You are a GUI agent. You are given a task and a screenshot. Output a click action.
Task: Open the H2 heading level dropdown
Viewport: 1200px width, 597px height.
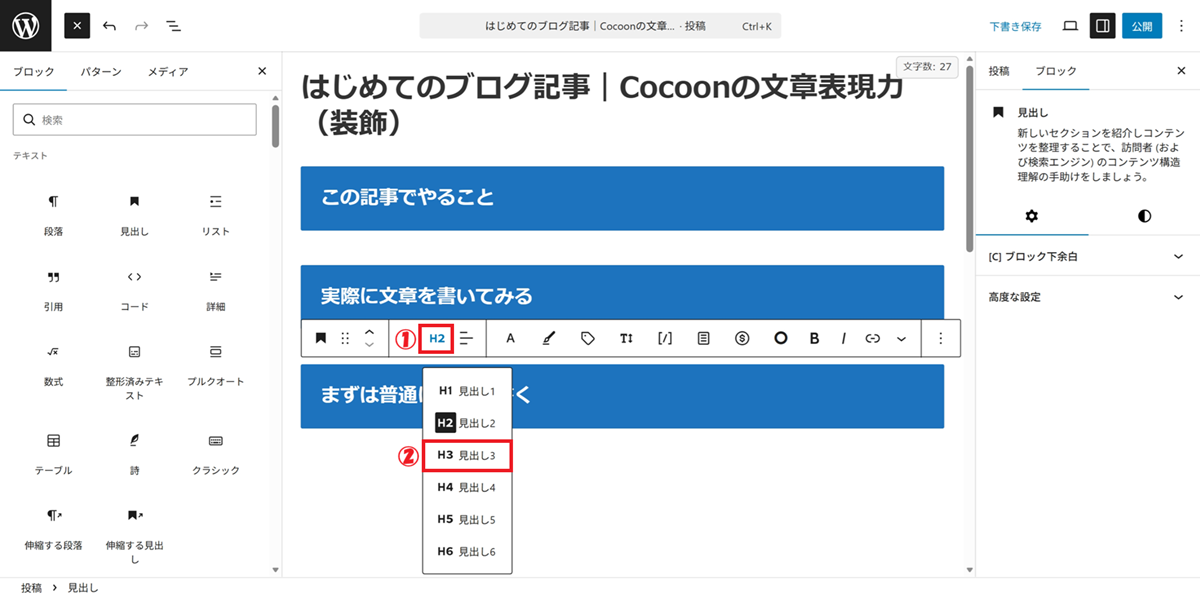tap(436, 338)
